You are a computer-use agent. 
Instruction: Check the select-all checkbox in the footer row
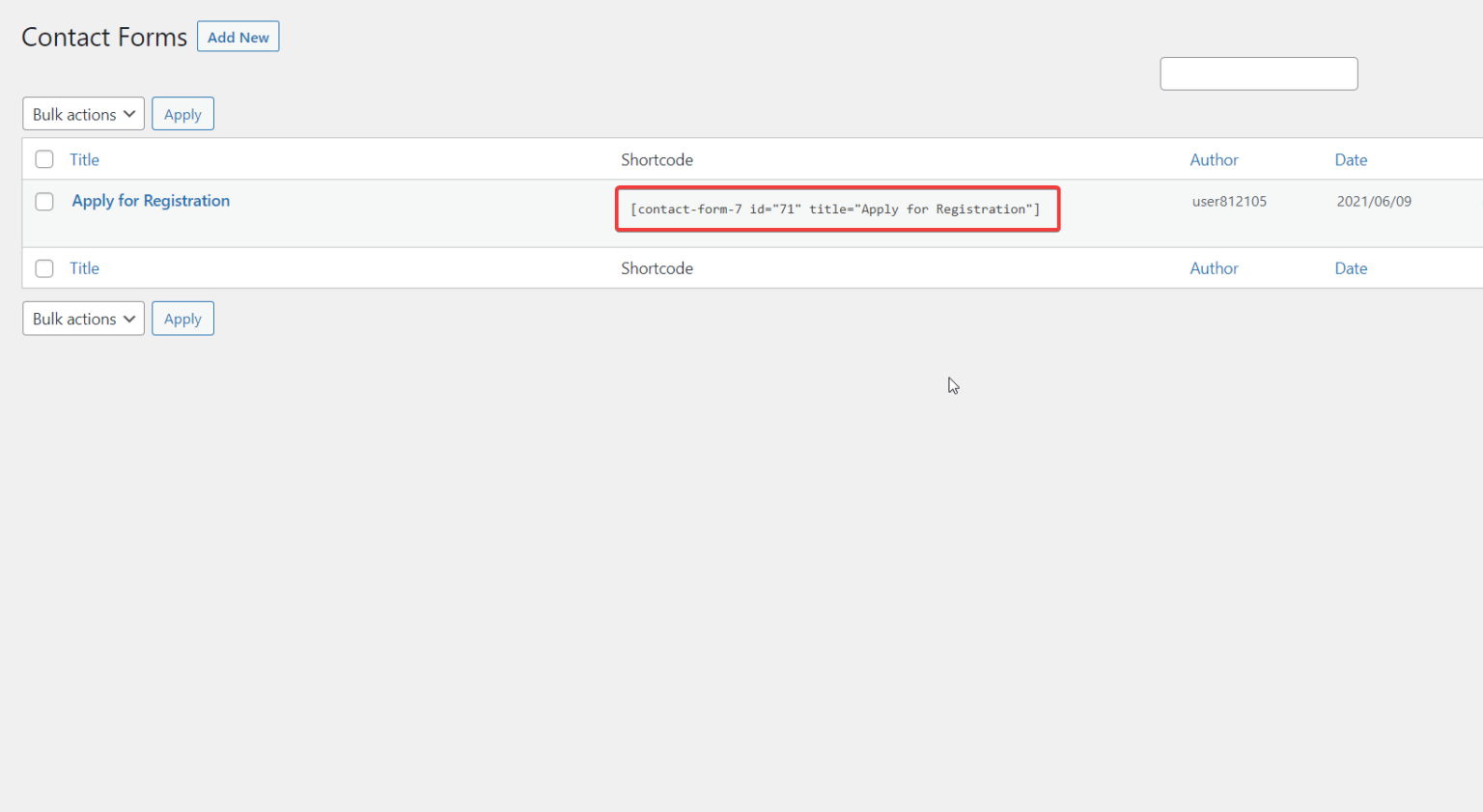pyautogui.click(x=43, y=267)
